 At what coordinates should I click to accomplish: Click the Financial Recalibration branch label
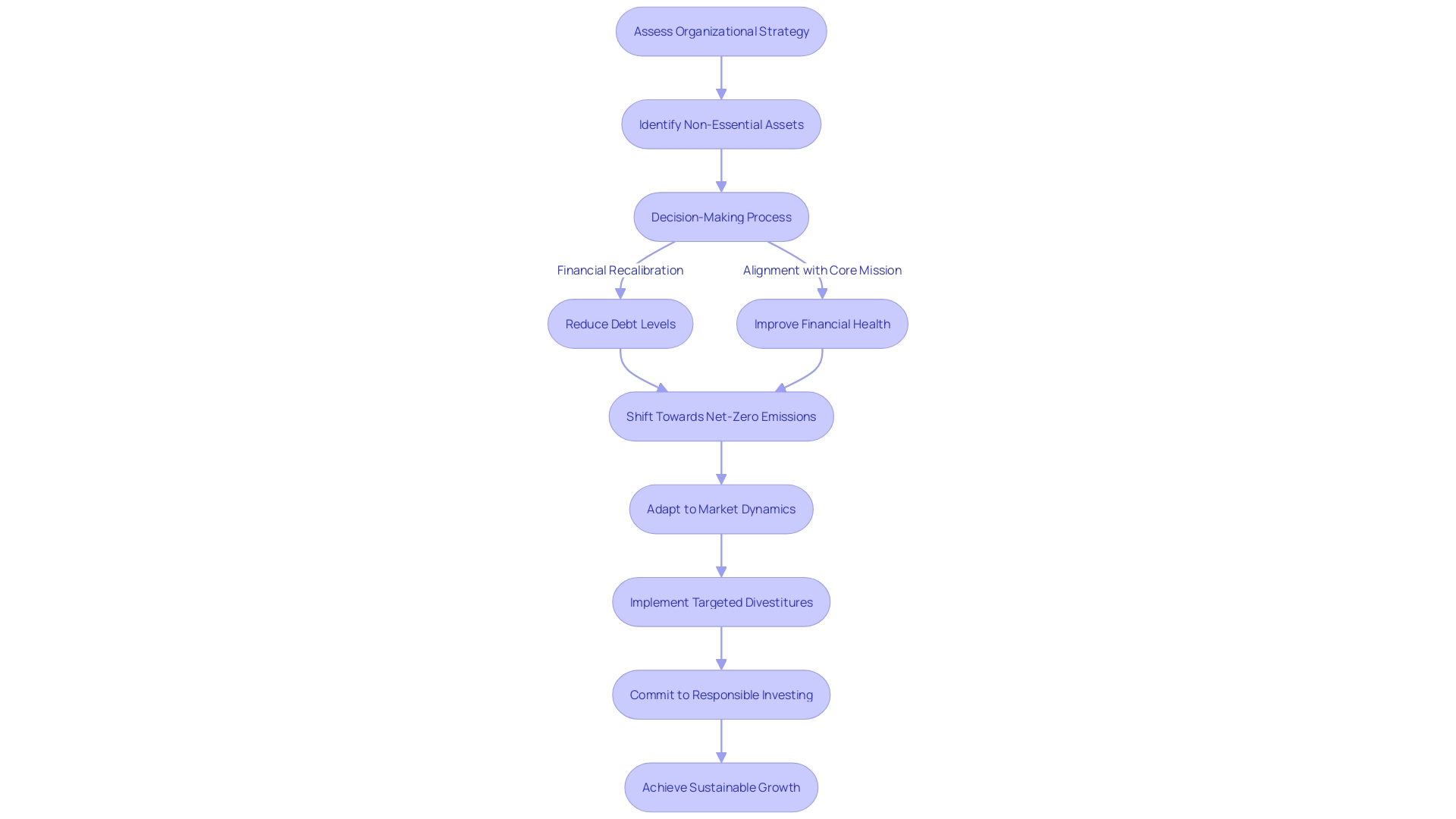click(x=619, y=270)
